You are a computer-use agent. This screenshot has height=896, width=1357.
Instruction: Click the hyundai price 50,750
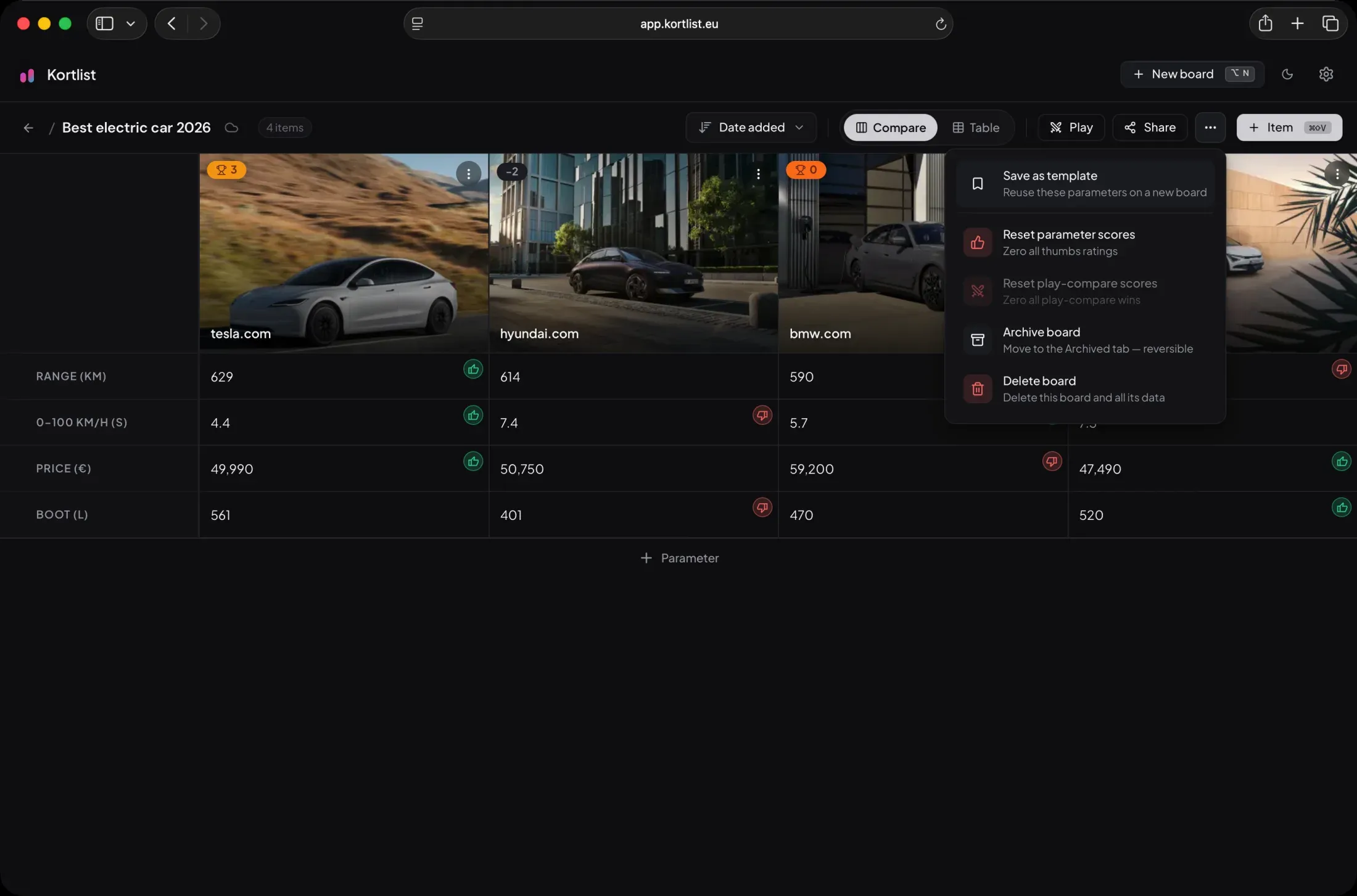pos(522,469)
